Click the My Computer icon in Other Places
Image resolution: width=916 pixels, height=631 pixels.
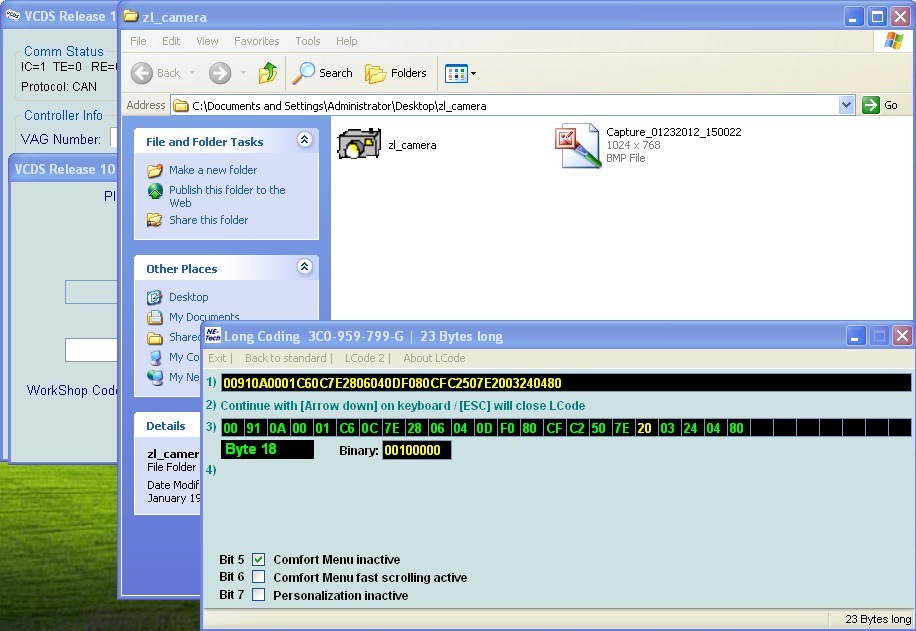pos(155,357)
